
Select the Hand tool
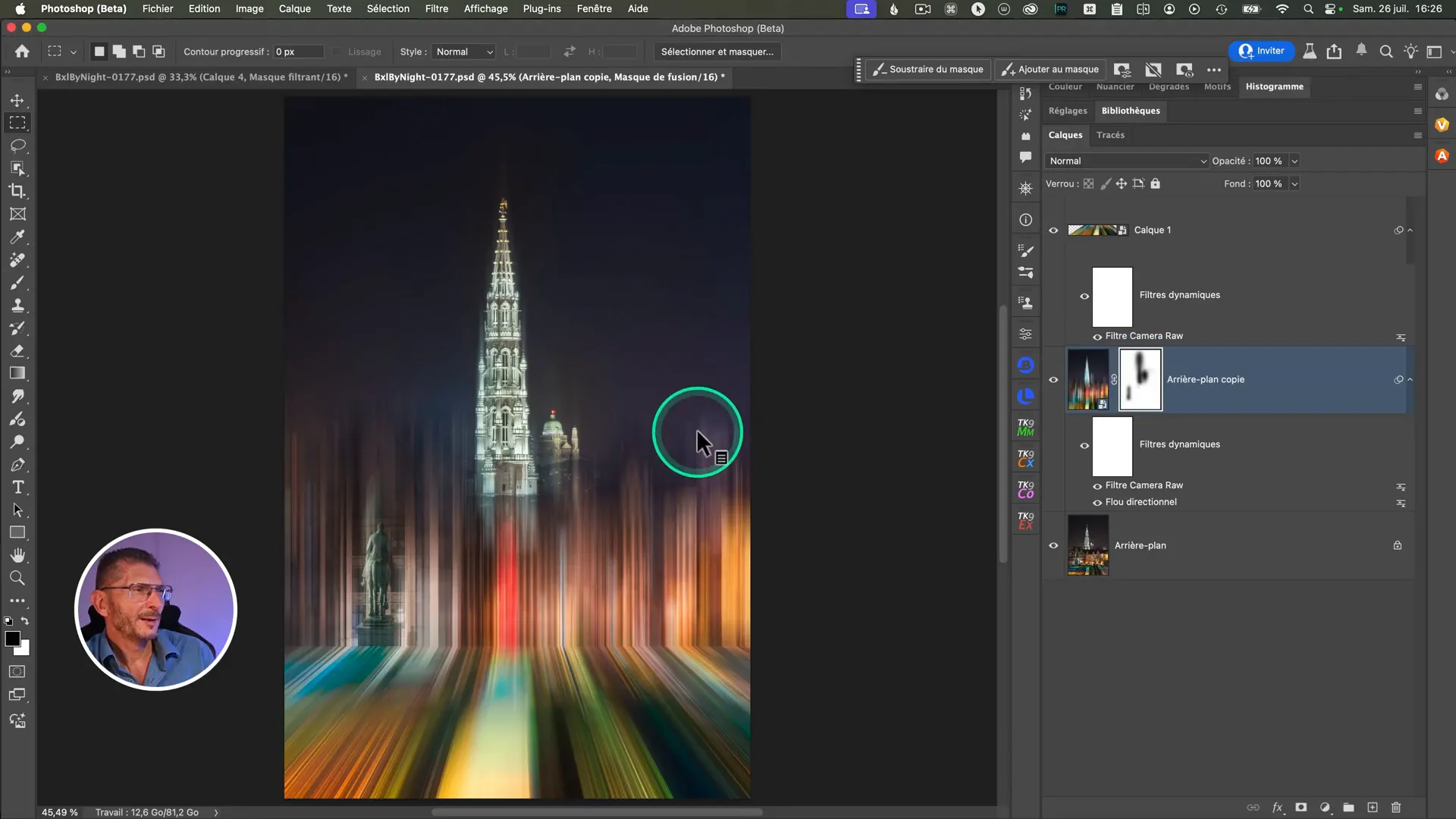point(17,555)
